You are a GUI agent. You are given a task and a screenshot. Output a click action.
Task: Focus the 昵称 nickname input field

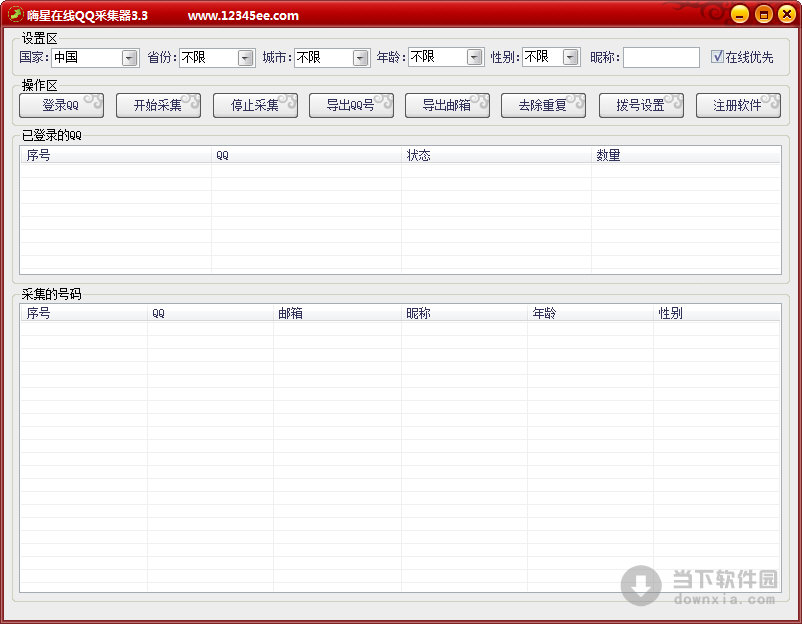click(x=661, y=57)
